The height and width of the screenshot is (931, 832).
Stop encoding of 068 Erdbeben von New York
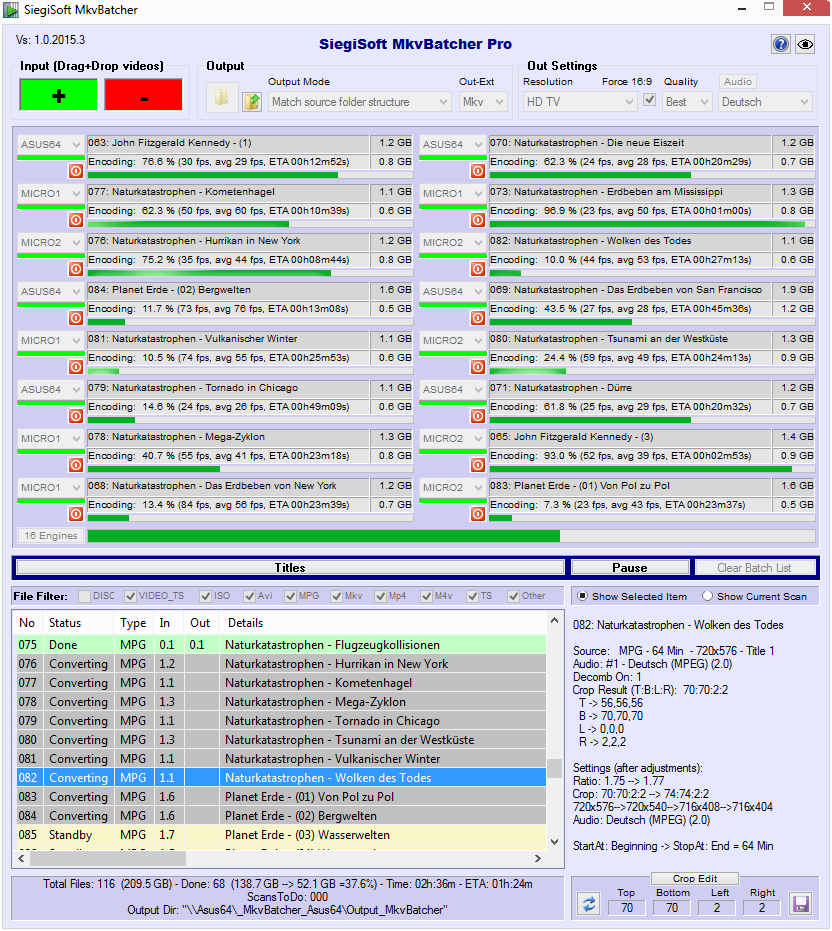pyautogui.click(x=76, y=514)
